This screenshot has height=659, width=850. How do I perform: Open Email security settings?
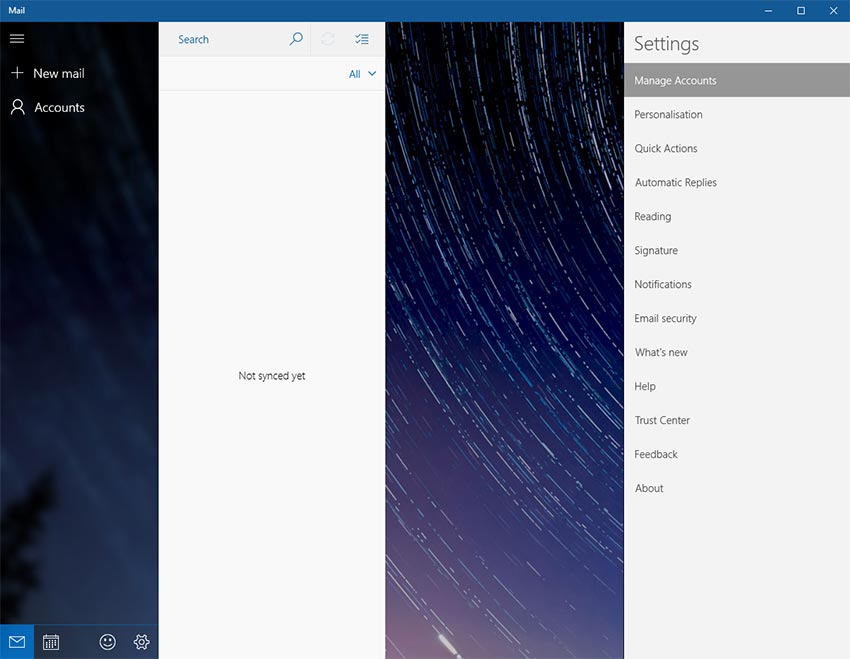tap(737, 319)
